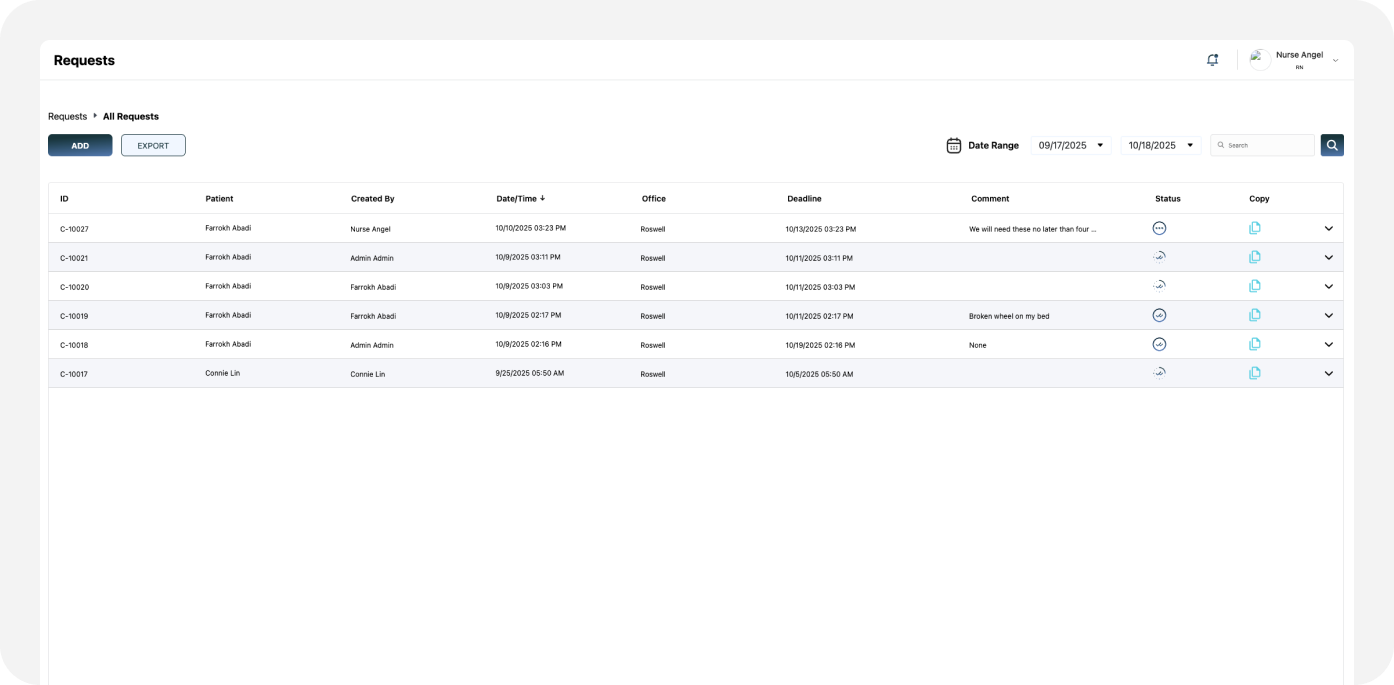Click the ADD button
Screen dimensions: 1394x685
(80, 145)
